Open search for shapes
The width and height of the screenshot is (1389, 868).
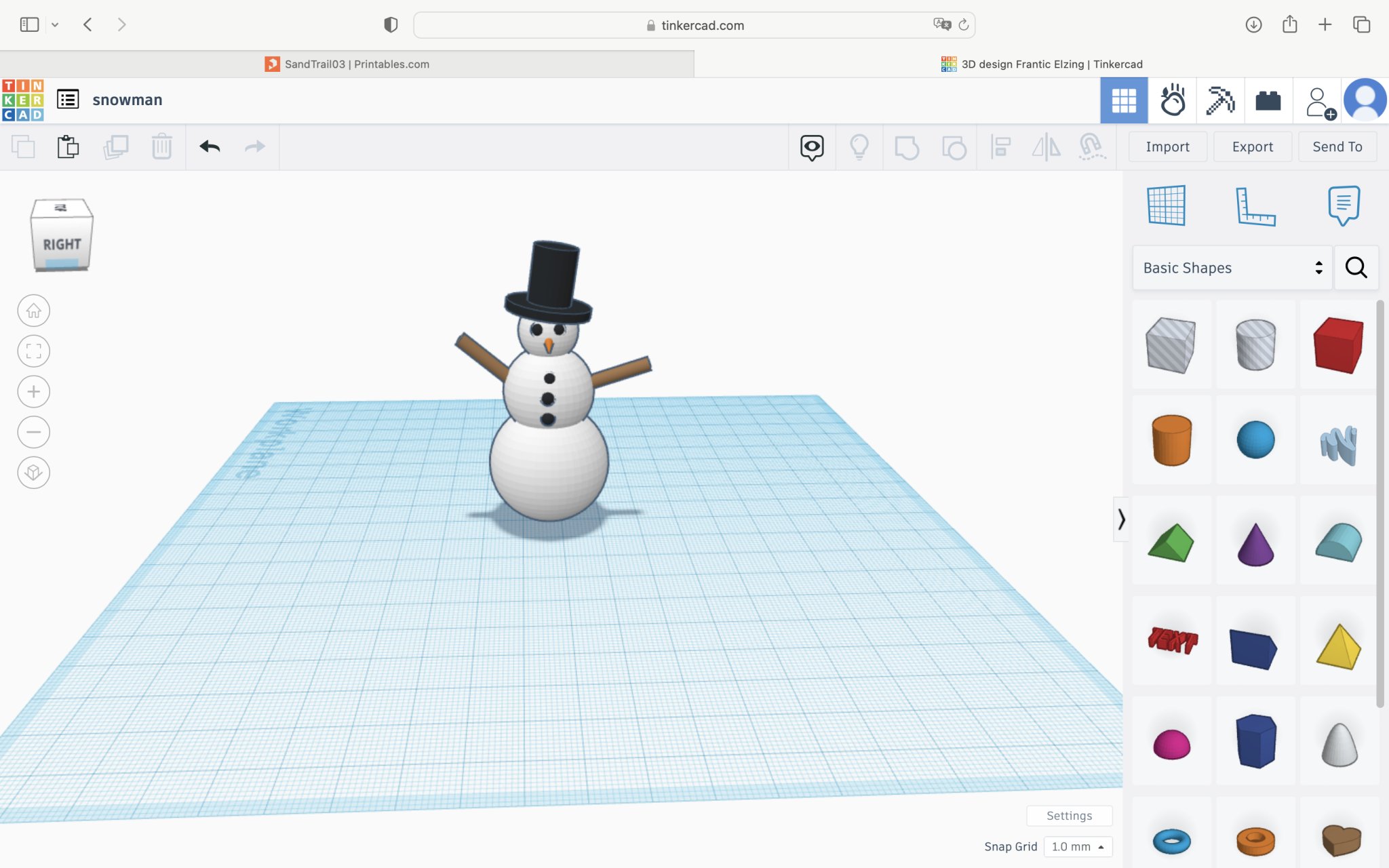(x=1356, y=267)
